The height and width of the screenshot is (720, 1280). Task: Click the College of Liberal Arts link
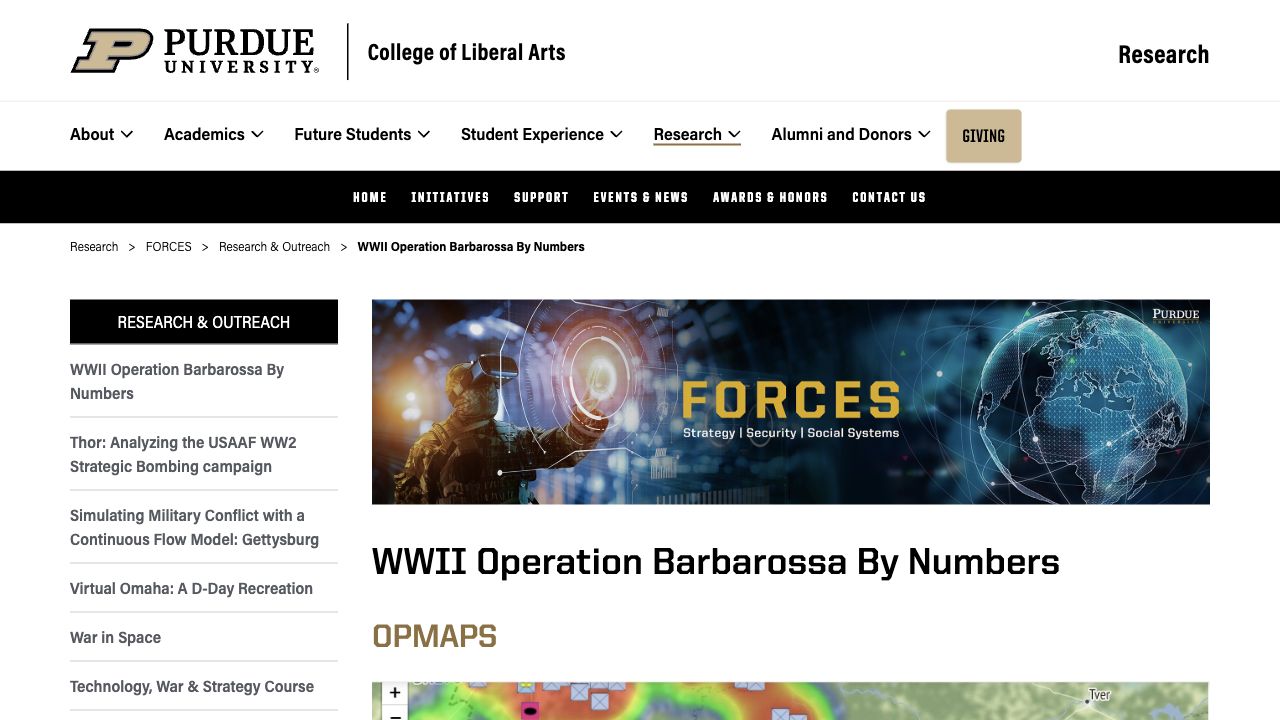tap(466, 52)
